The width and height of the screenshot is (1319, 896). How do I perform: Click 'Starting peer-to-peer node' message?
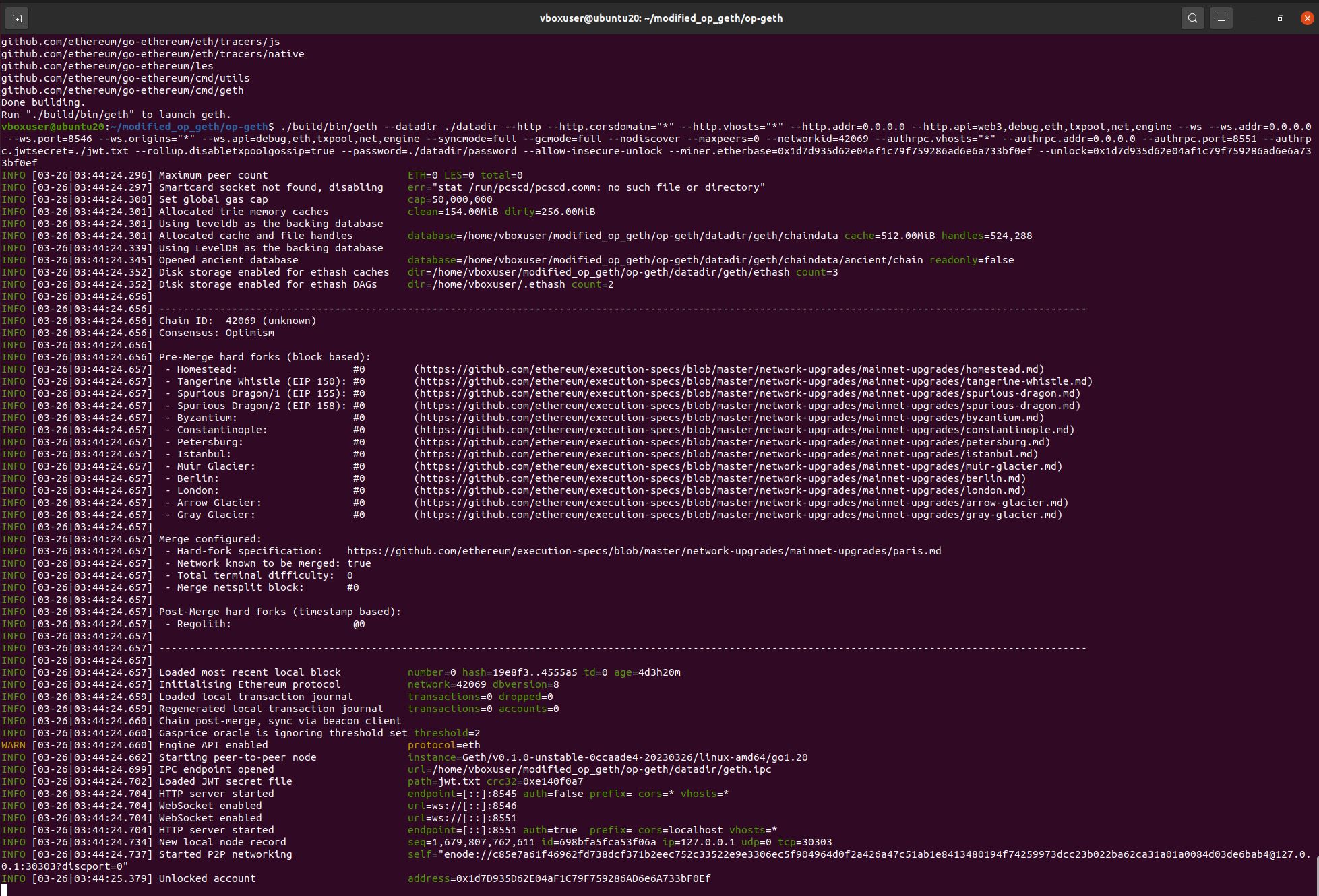[x=237, y=757]
